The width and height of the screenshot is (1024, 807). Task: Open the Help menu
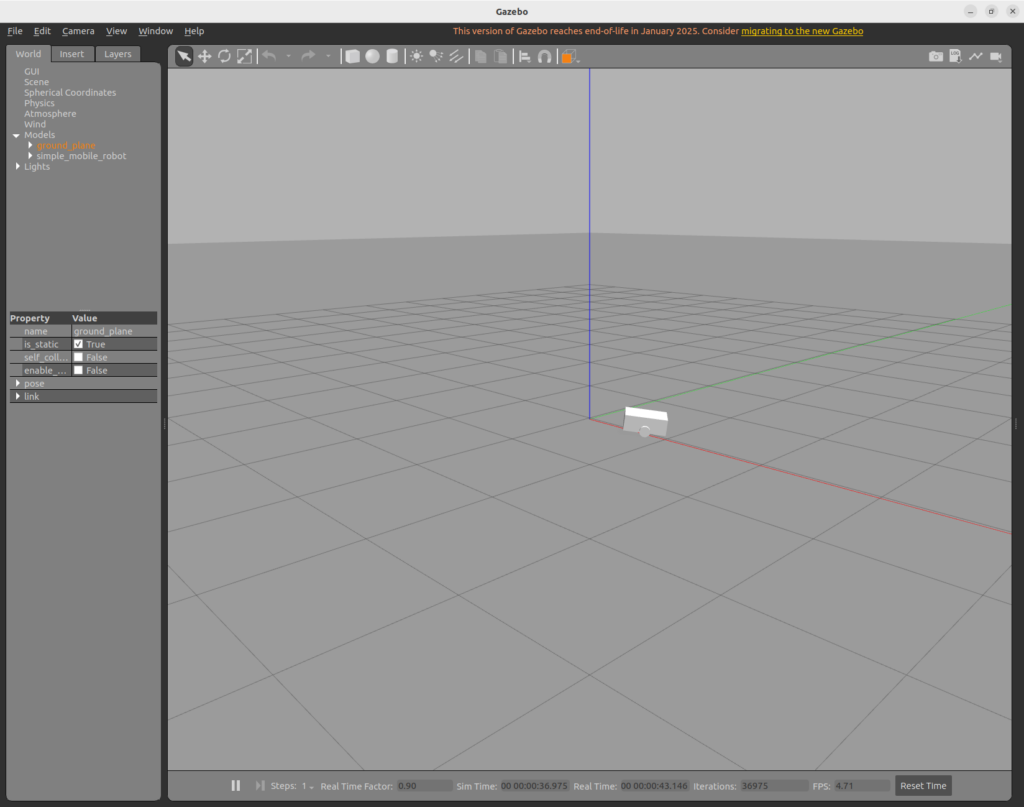click(x=194, y=31)
